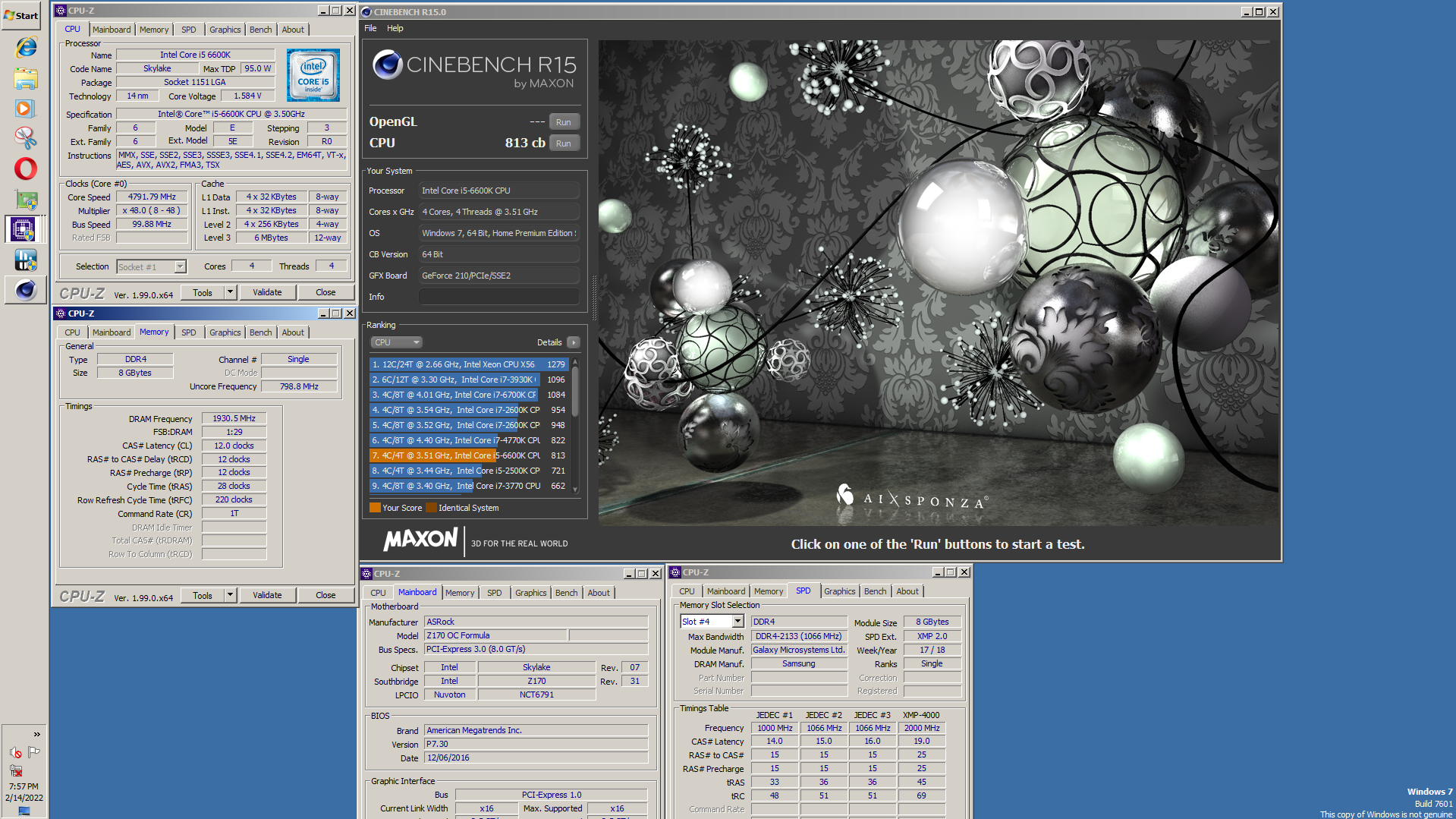Screen dimensions: 1456x819
Task: Open CPU tab in CPU-Z Mainboard window
Action: [x=378, y=593]
